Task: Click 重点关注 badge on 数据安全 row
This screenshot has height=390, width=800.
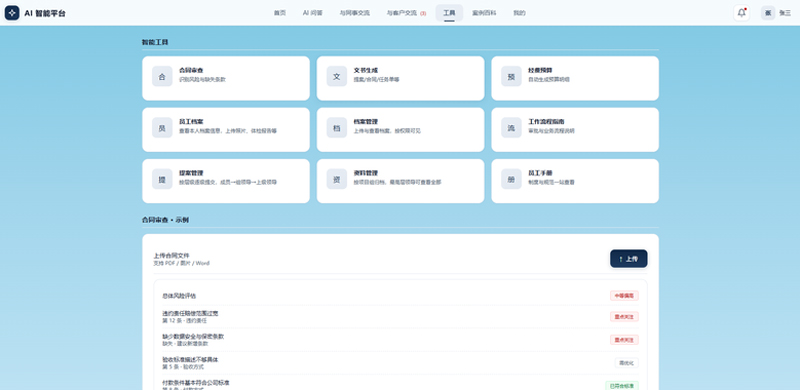Action: [624, 339]
